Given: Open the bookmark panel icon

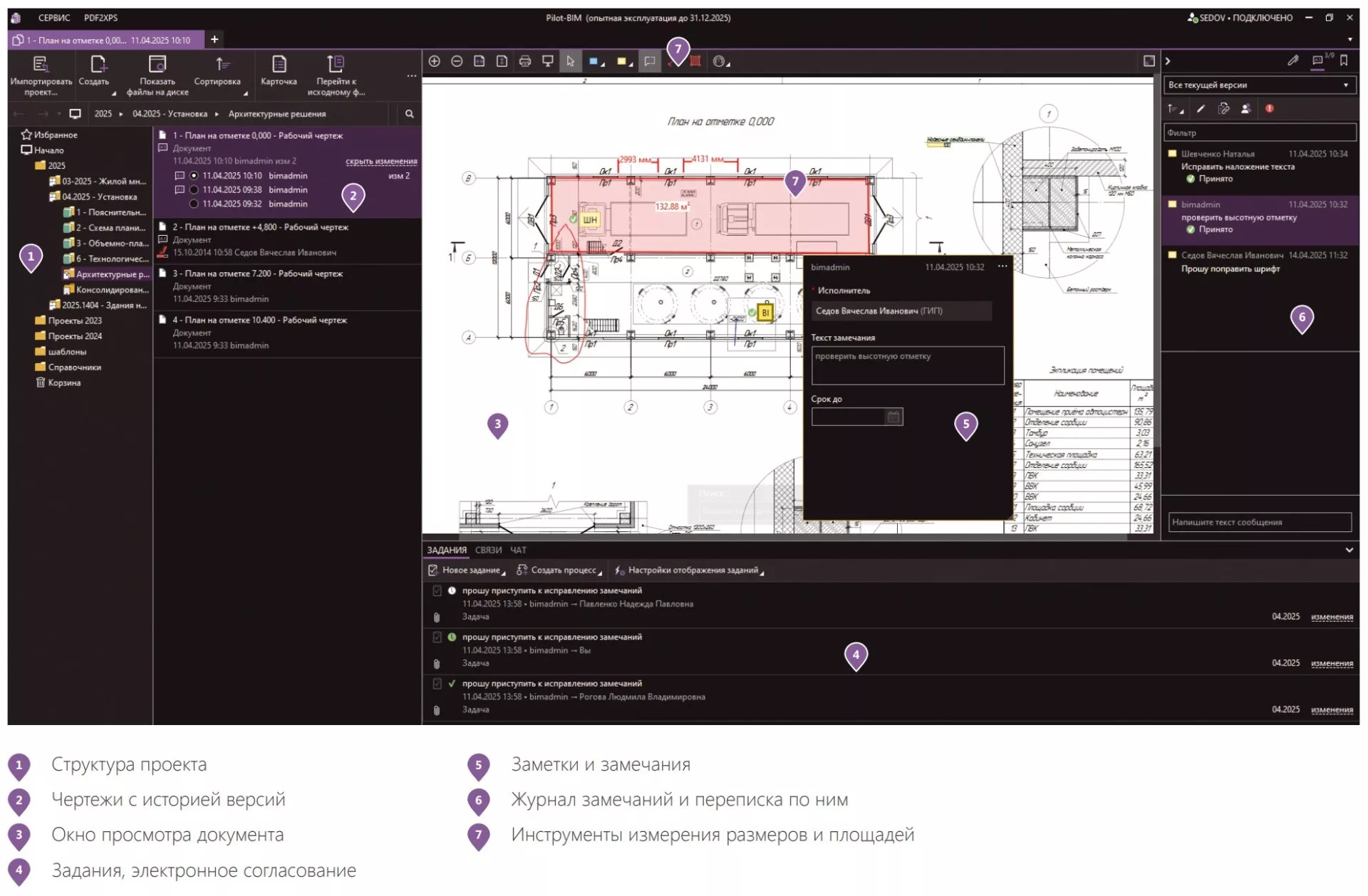Looking at the screenshot, I should 1344,61.
